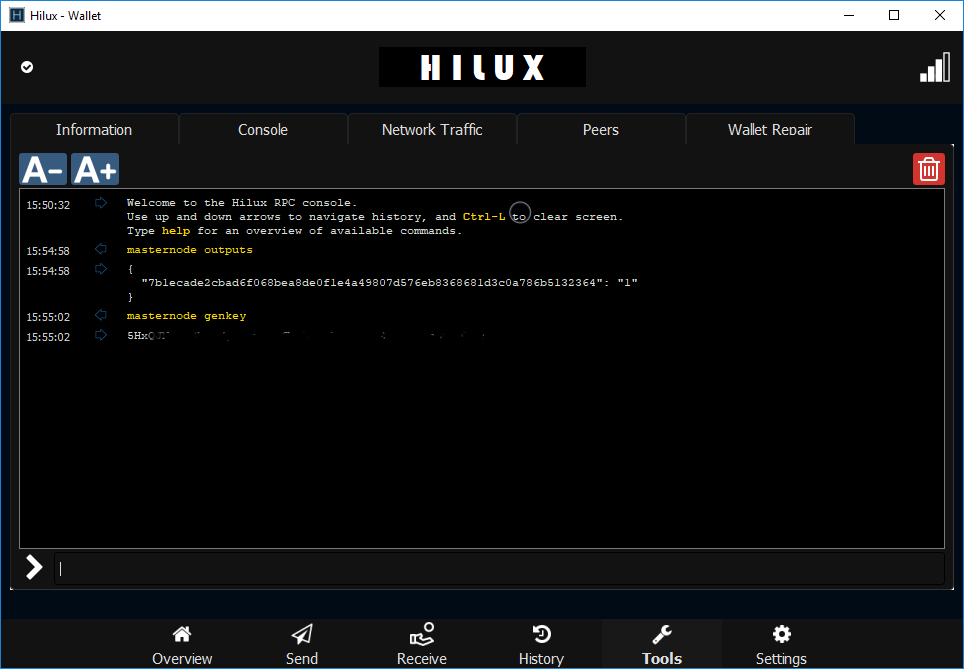Focus the console command input field
This screenshot has height=669, width=964.
499,569
